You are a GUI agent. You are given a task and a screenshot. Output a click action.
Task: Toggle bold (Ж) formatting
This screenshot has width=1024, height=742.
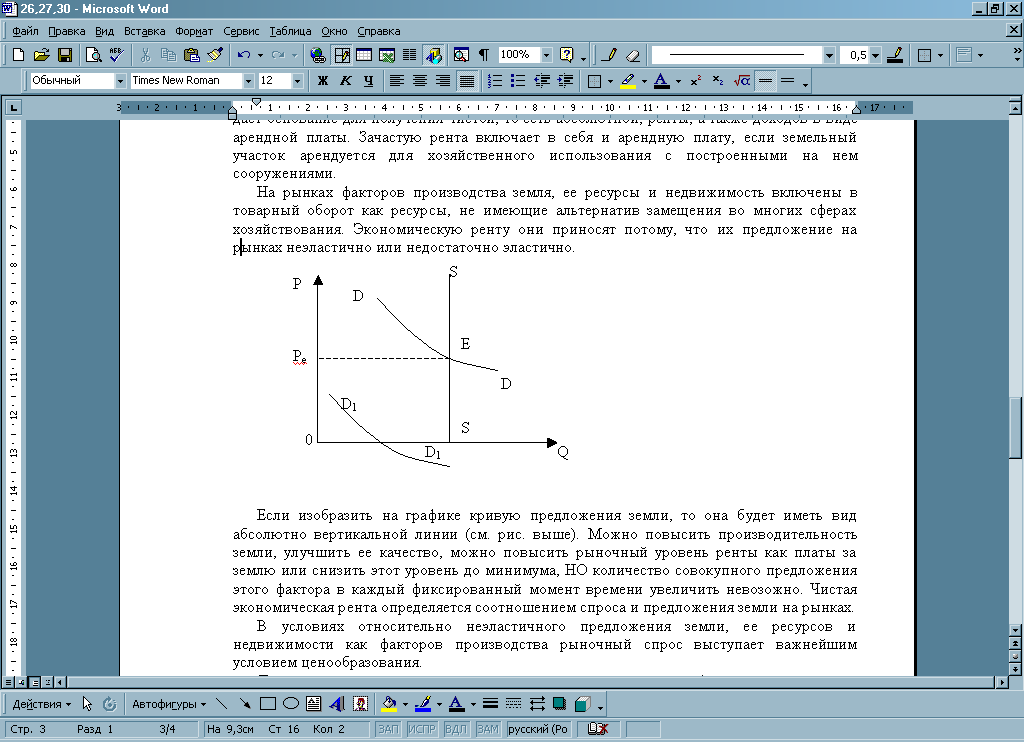(x=323, y=81)
